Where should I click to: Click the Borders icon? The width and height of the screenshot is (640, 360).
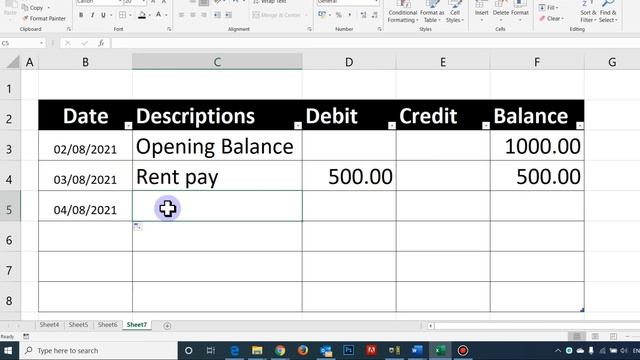[x=122, y=15]
